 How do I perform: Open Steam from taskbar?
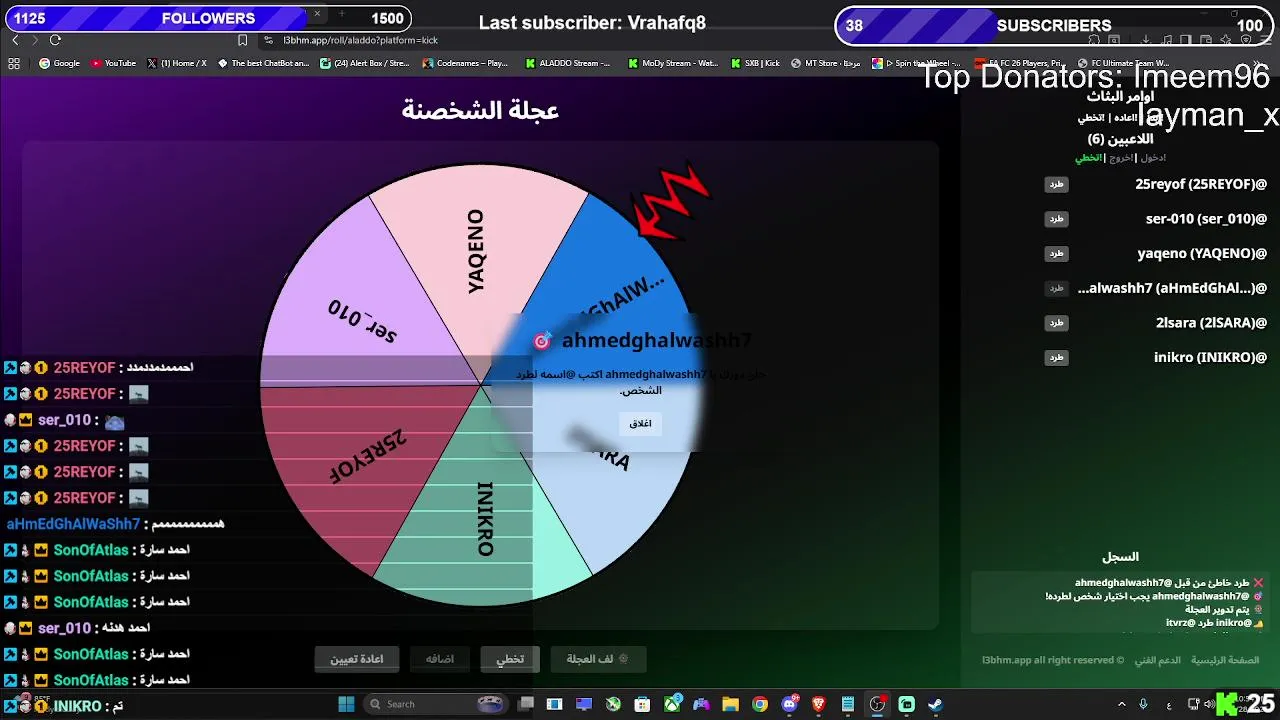935,704
